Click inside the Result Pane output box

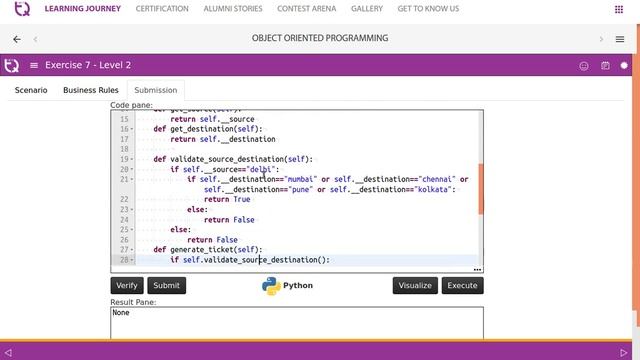[297, 323]
